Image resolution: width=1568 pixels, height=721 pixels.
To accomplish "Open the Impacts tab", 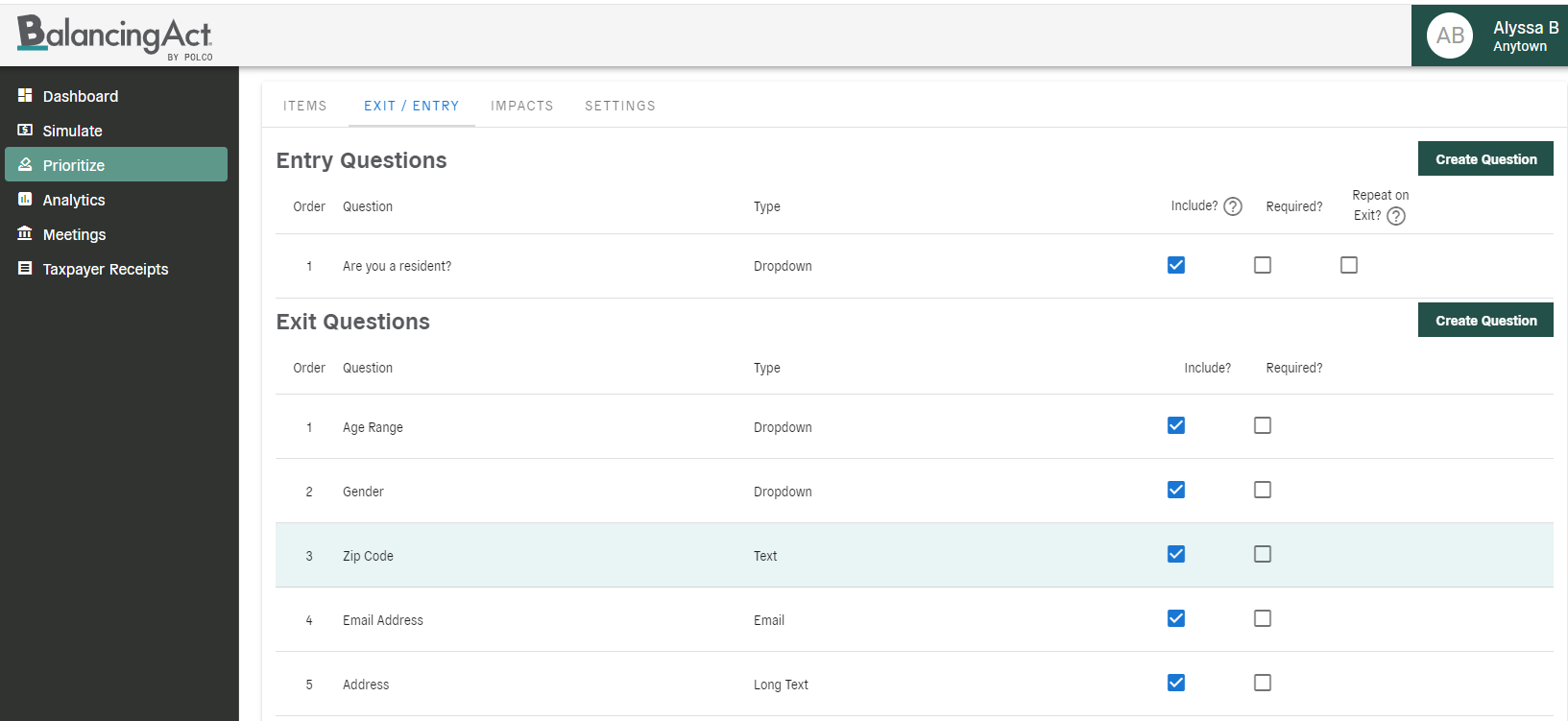I will 522,106.
